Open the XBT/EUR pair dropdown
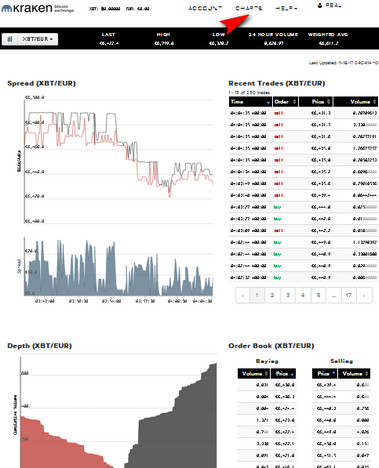Viewport: 379px width, 468px height. [x=37, y=39]
